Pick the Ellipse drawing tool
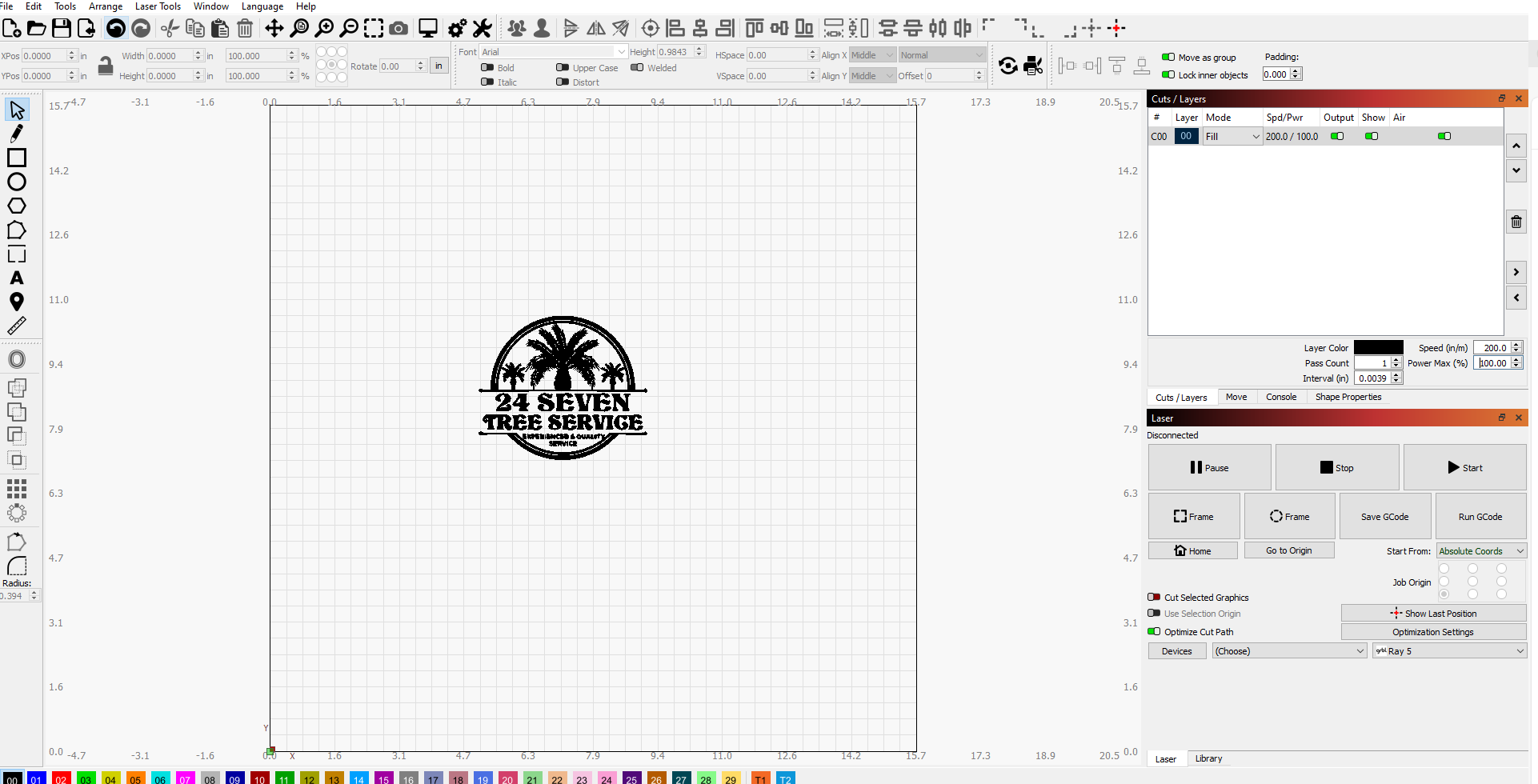This screenshot has height=784, width=1538. pos(17,182)
